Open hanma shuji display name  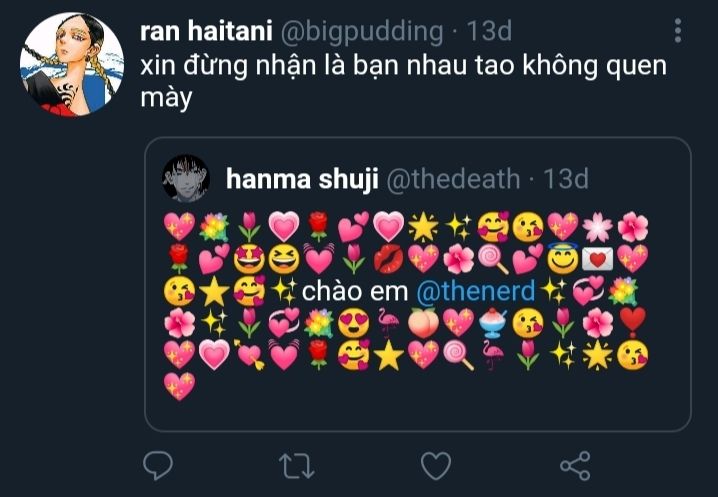302,179
